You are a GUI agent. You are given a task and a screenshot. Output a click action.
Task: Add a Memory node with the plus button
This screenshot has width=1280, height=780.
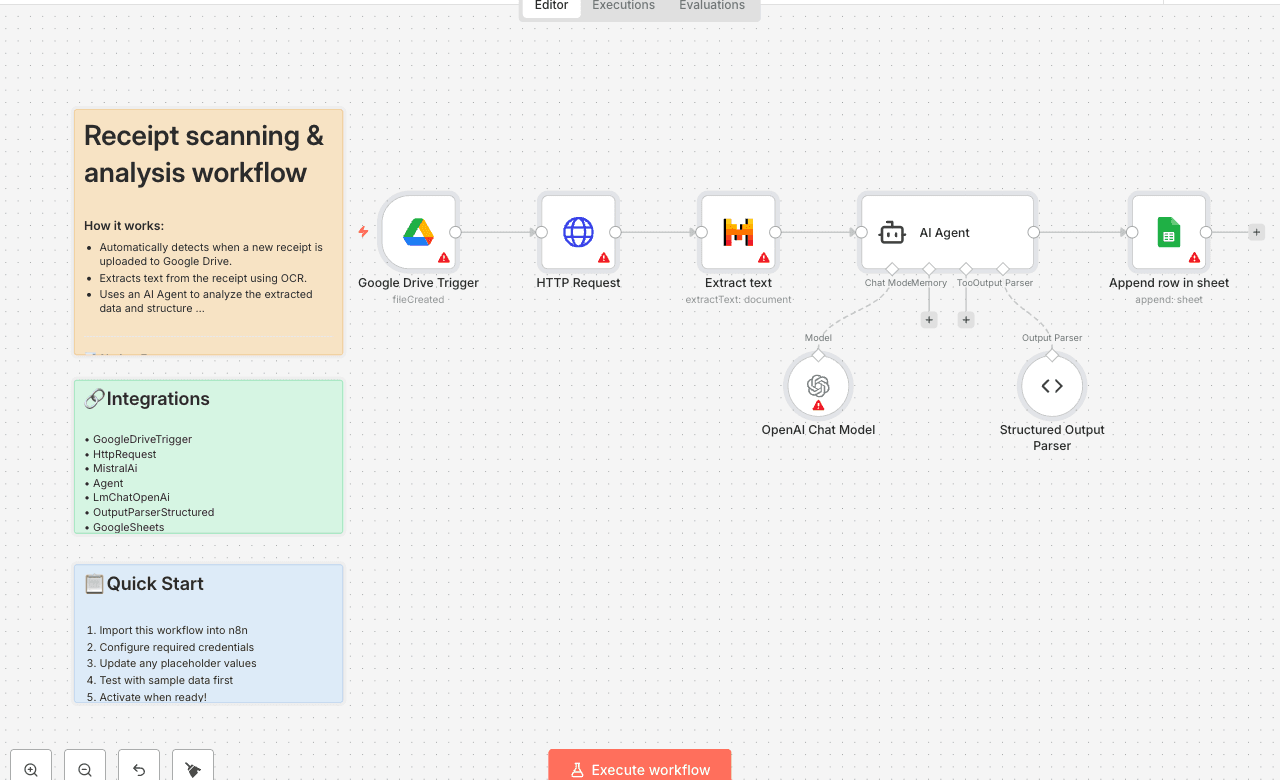point(928,319)
